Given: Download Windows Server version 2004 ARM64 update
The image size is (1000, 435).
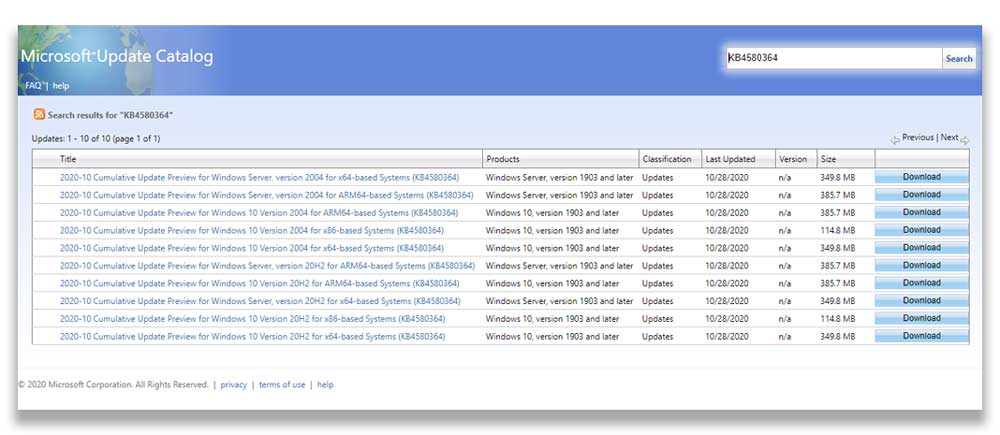Looking at the screenshot, I should 922,195.
